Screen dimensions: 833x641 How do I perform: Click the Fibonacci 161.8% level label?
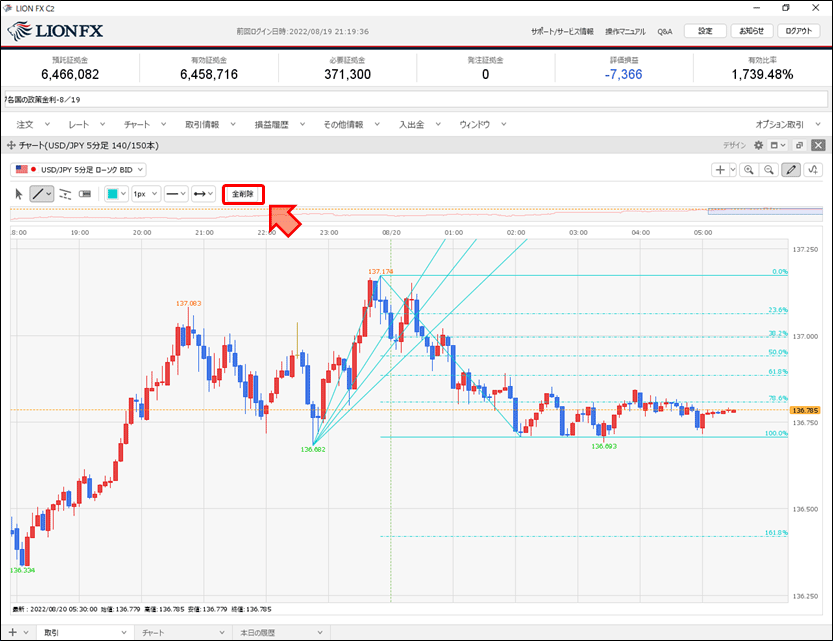776,533
